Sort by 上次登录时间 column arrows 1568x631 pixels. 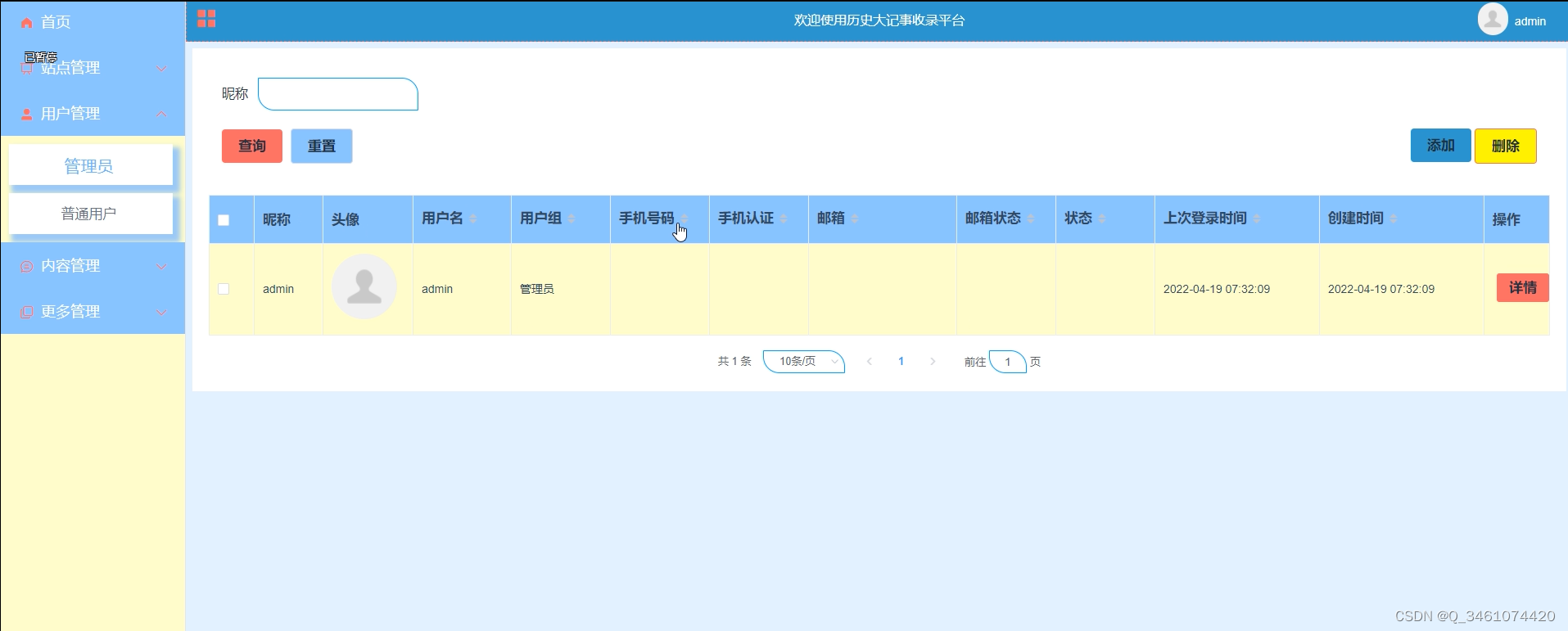pyautogui.click(x=1257, y=219)
